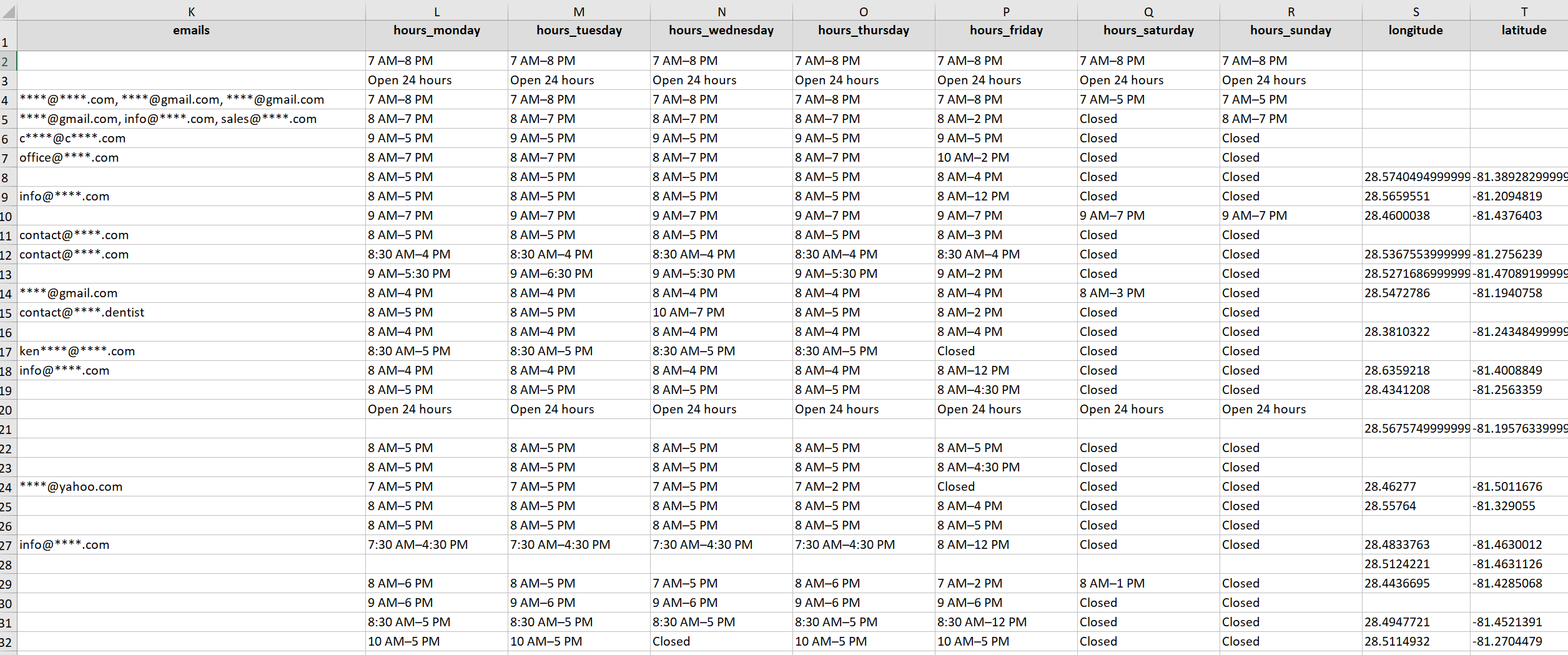1568x655 pixels.
Task: Select column header S labeled longitude
Action: 1415,11
